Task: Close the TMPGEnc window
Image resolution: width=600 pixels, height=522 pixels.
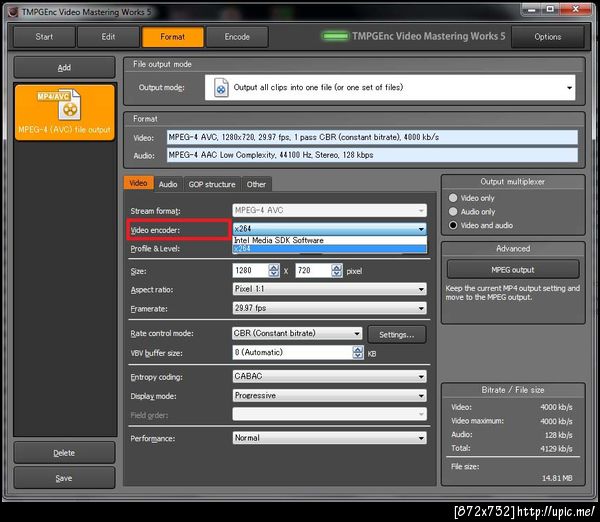Action: click(x=575, y=9)
